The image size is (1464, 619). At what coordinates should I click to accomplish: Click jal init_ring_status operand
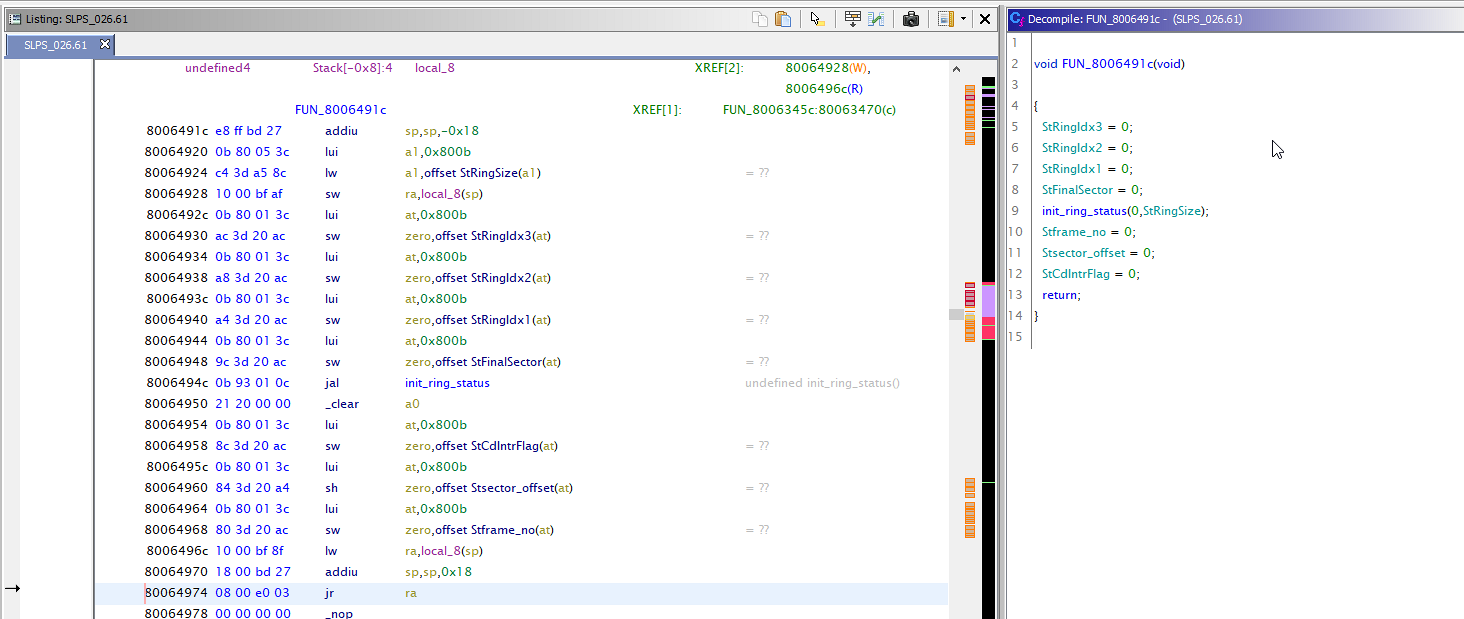(x=447, y=383)
